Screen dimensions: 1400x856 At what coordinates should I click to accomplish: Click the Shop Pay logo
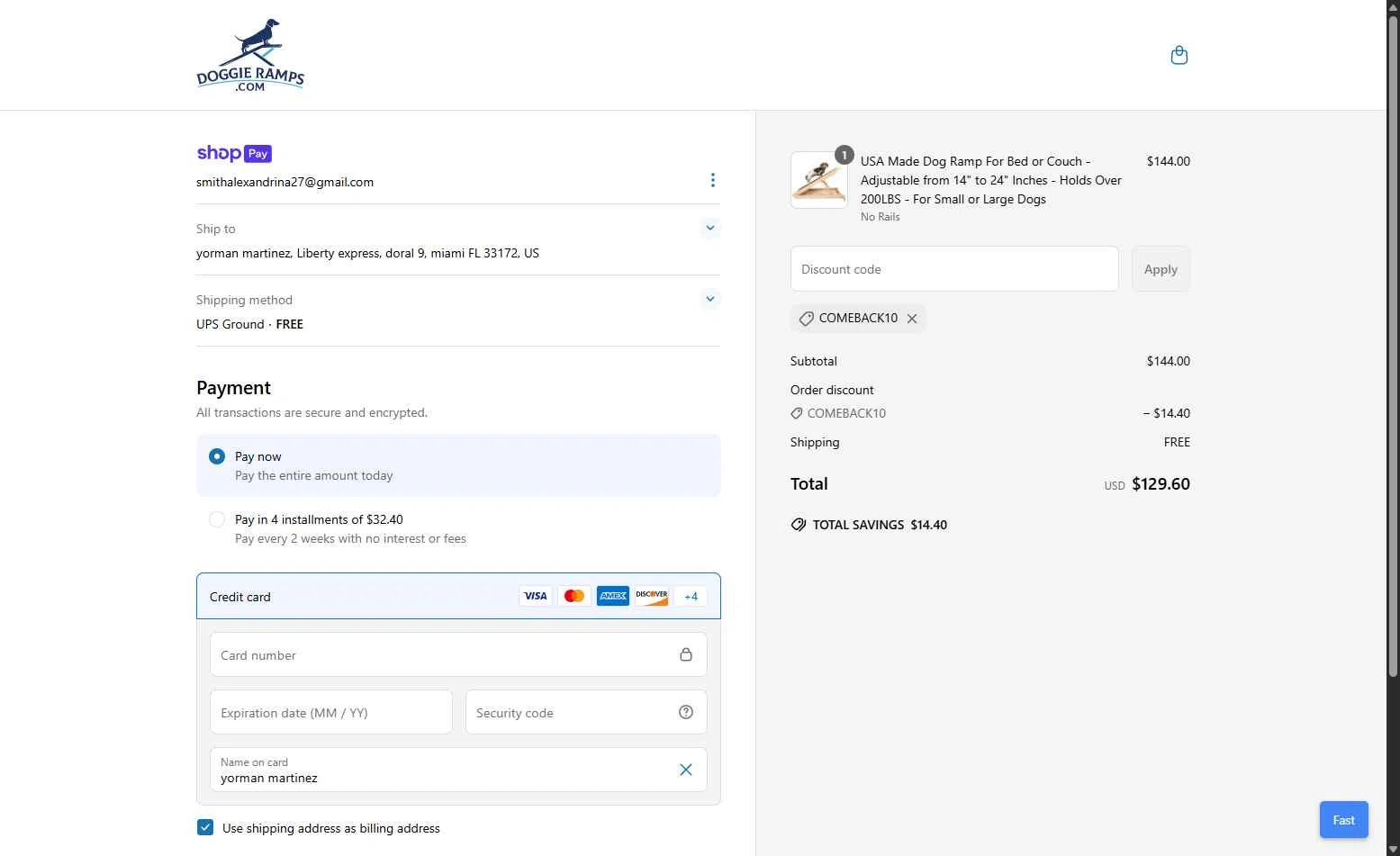pos(234,153)
